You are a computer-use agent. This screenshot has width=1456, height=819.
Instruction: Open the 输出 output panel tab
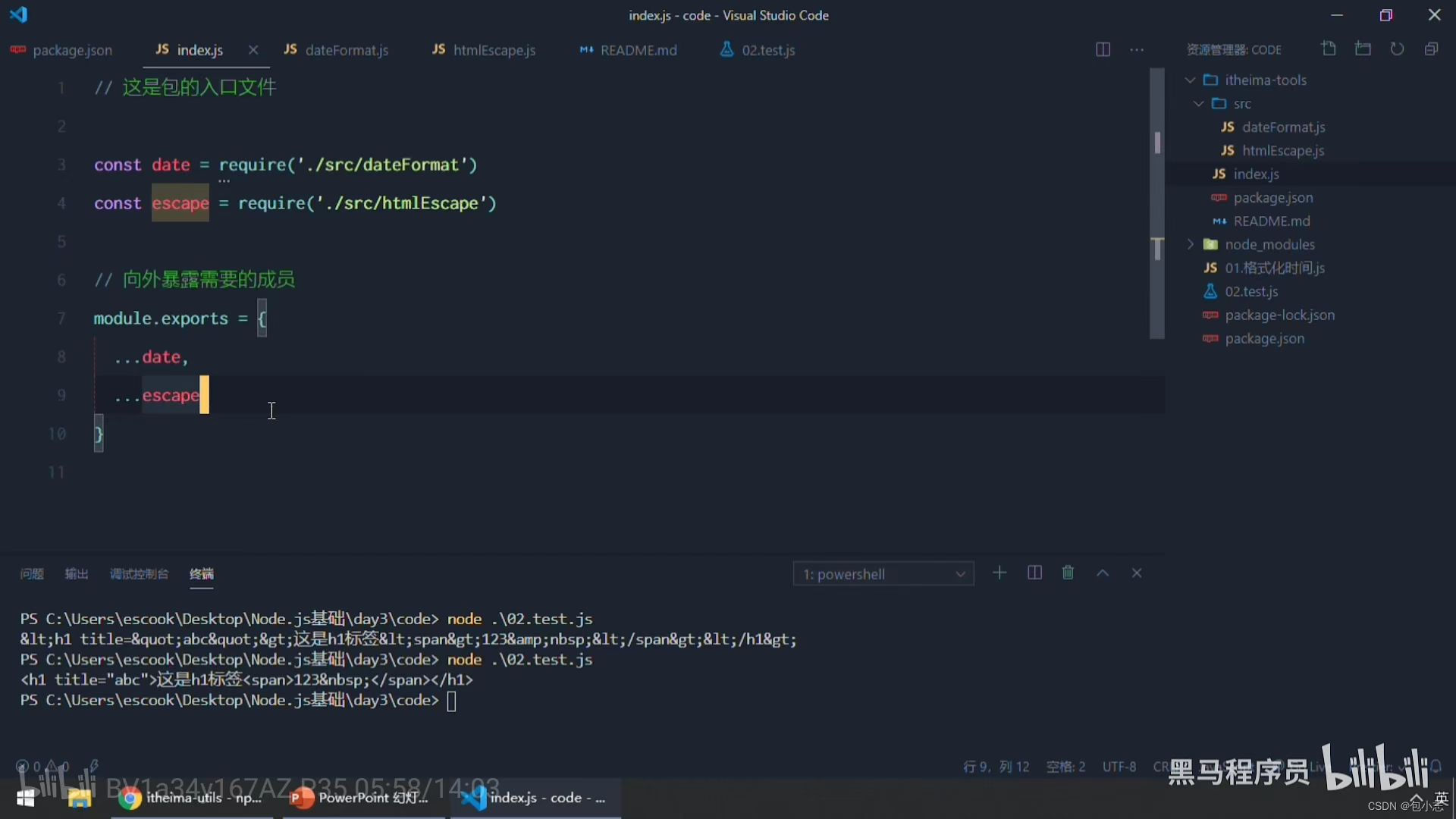coord(77,574)
